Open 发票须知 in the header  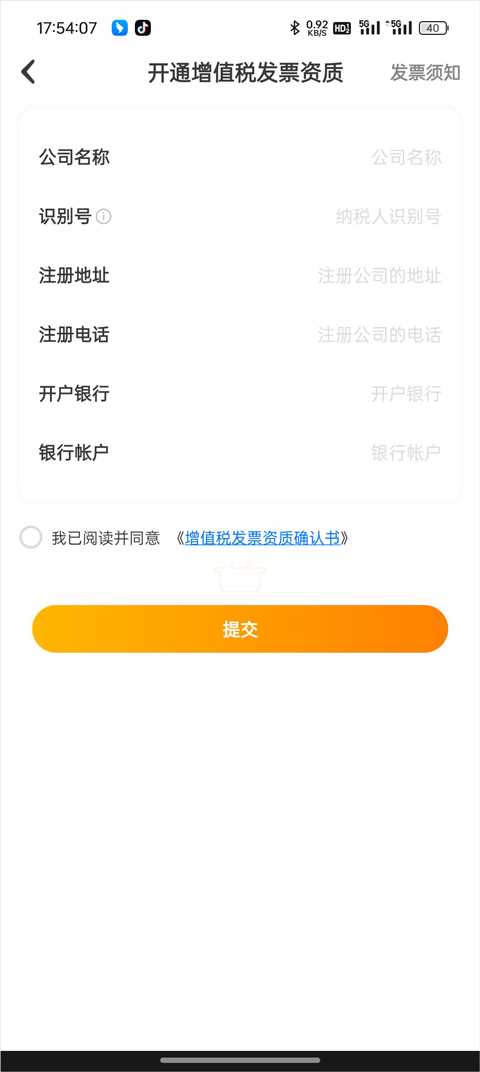tap(425, 72)
